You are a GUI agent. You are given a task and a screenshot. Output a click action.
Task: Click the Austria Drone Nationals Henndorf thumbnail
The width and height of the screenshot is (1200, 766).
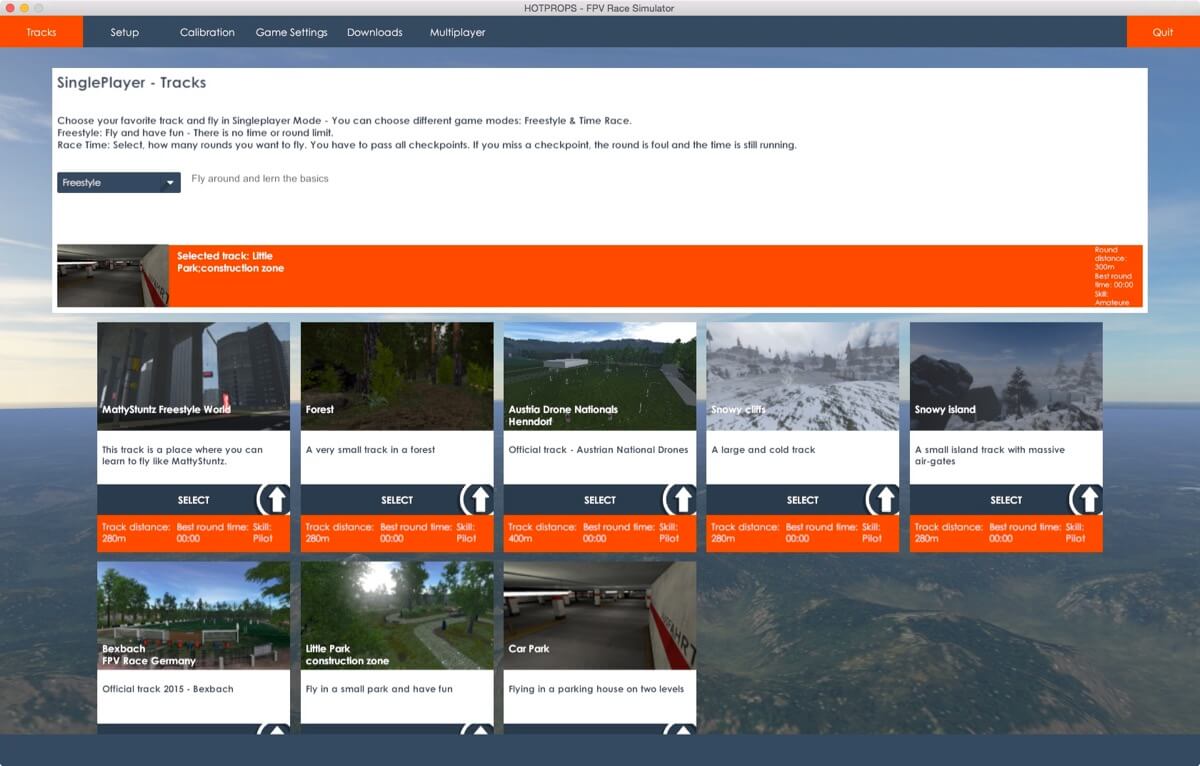pyautogui.click(x=600, y=376)
